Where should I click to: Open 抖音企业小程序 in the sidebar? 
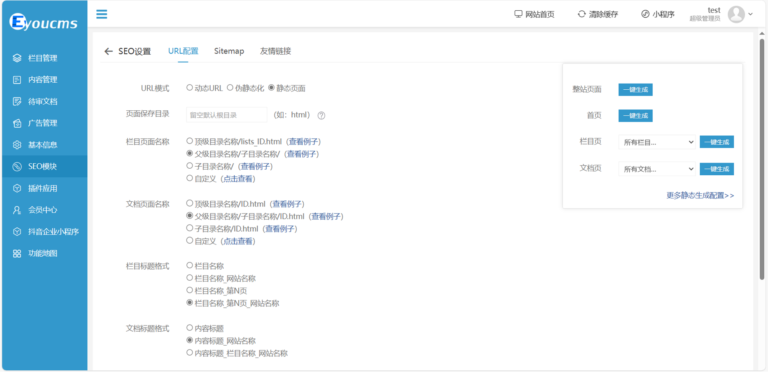pos(45,232)
